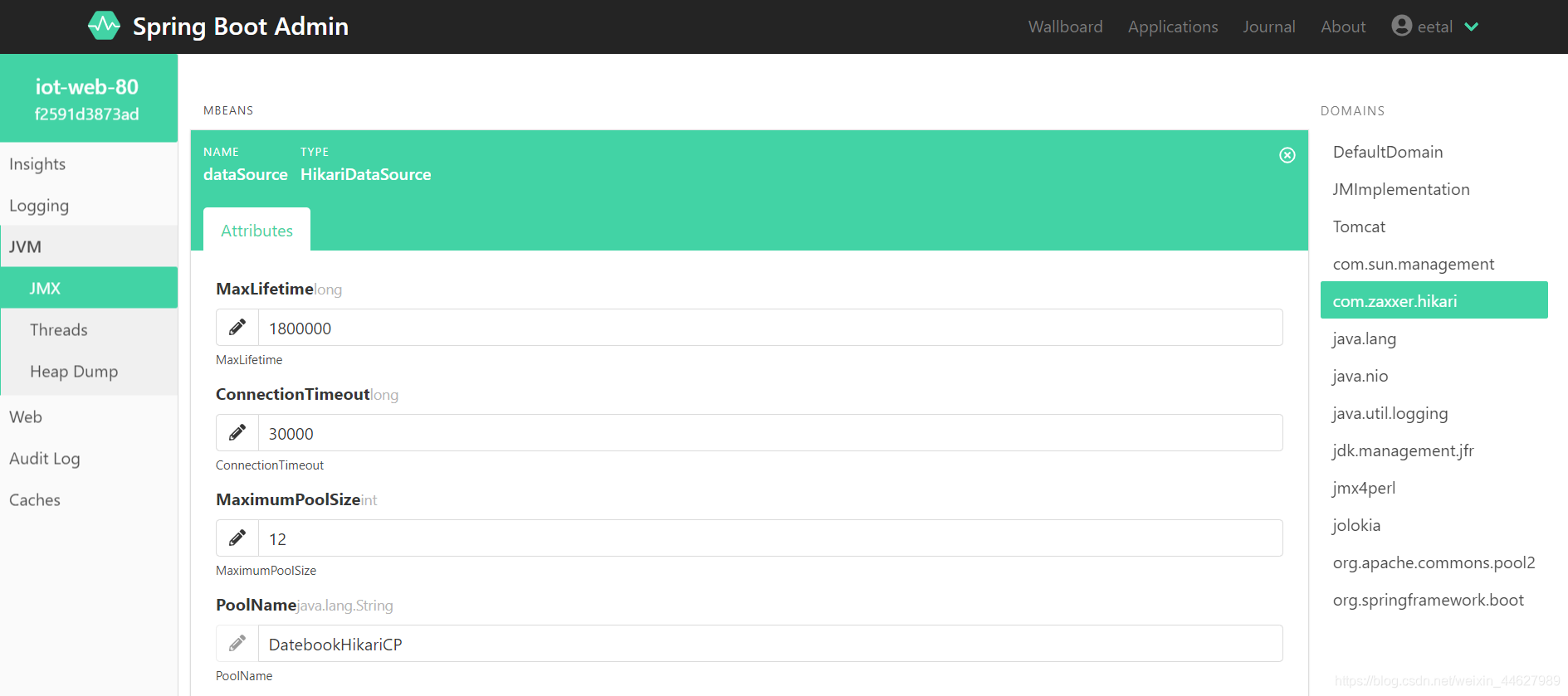Click the ConnectionTimeout value field
This screenshot has width=1568, height=696.
(x=770, y=433)
